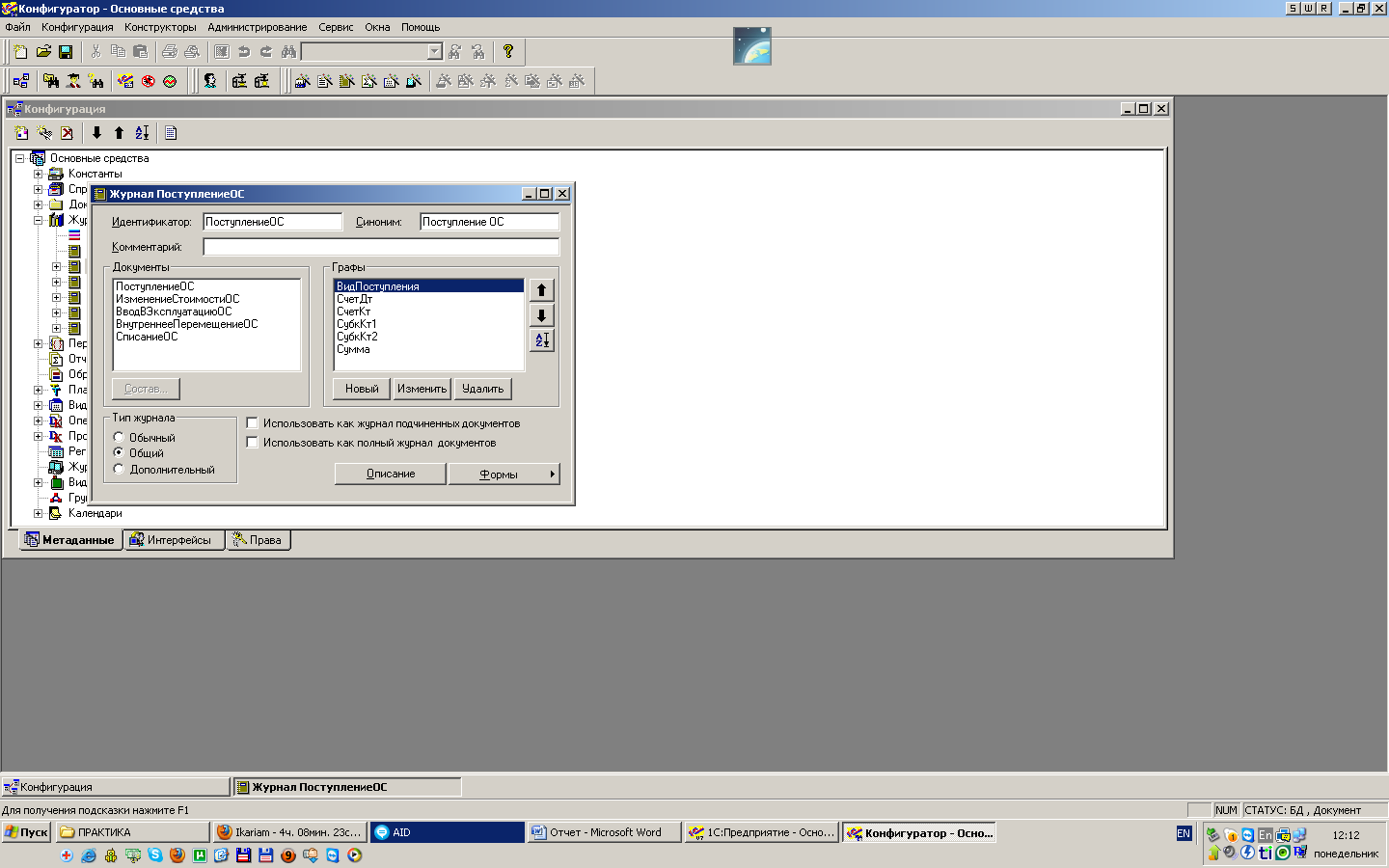The image size is (1389, 868).
Task: Open the Администрирование menu
Action: 258,27
